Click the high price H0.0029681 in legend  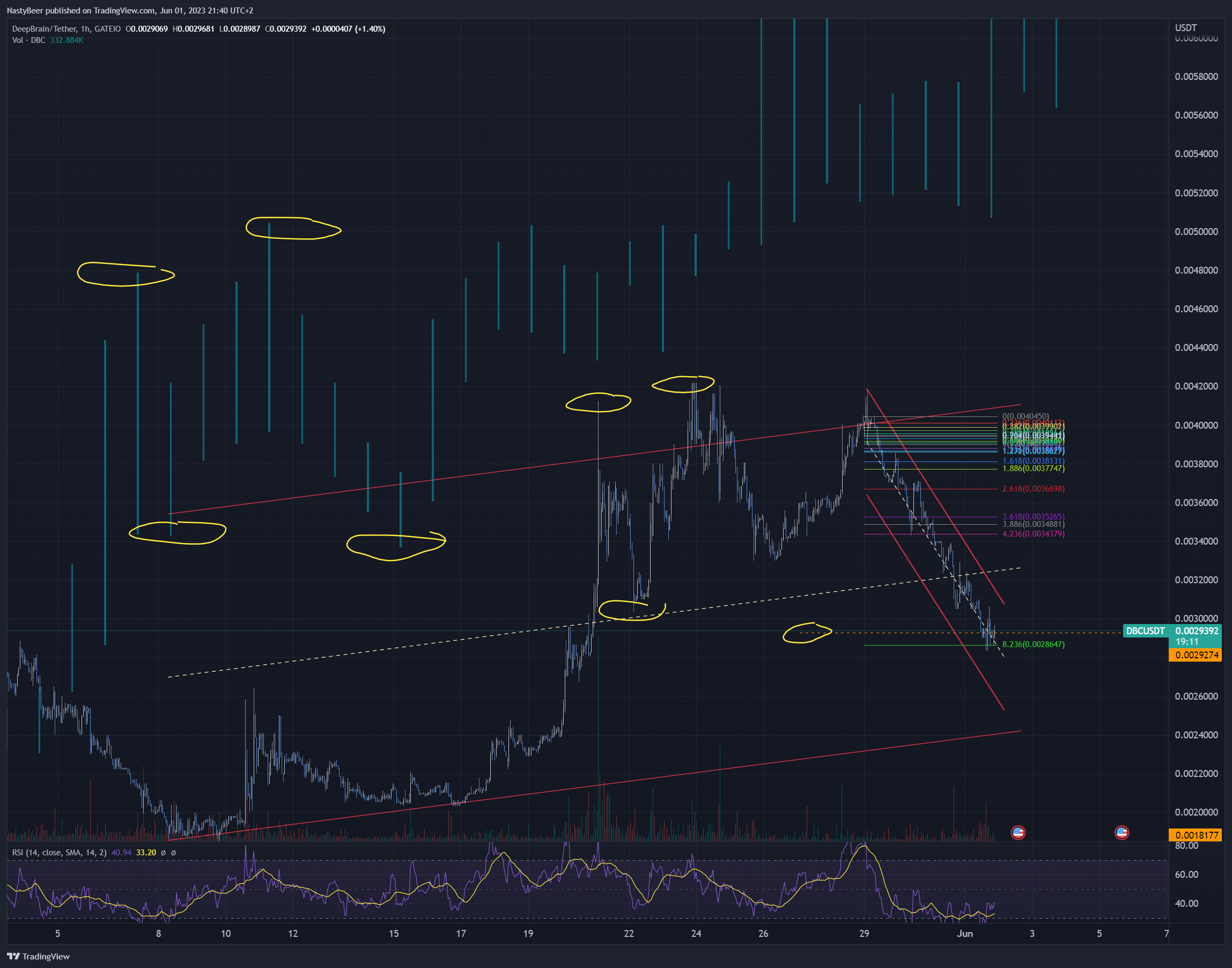(x=193, y=29)
